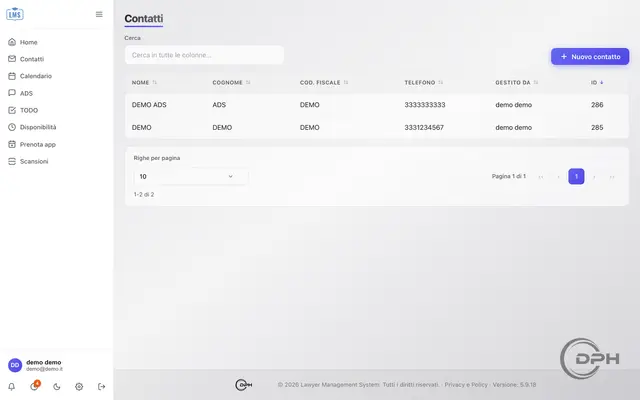Sort by TELEFONO column arrows
640x400 pixels.
(x=440, y=82)
